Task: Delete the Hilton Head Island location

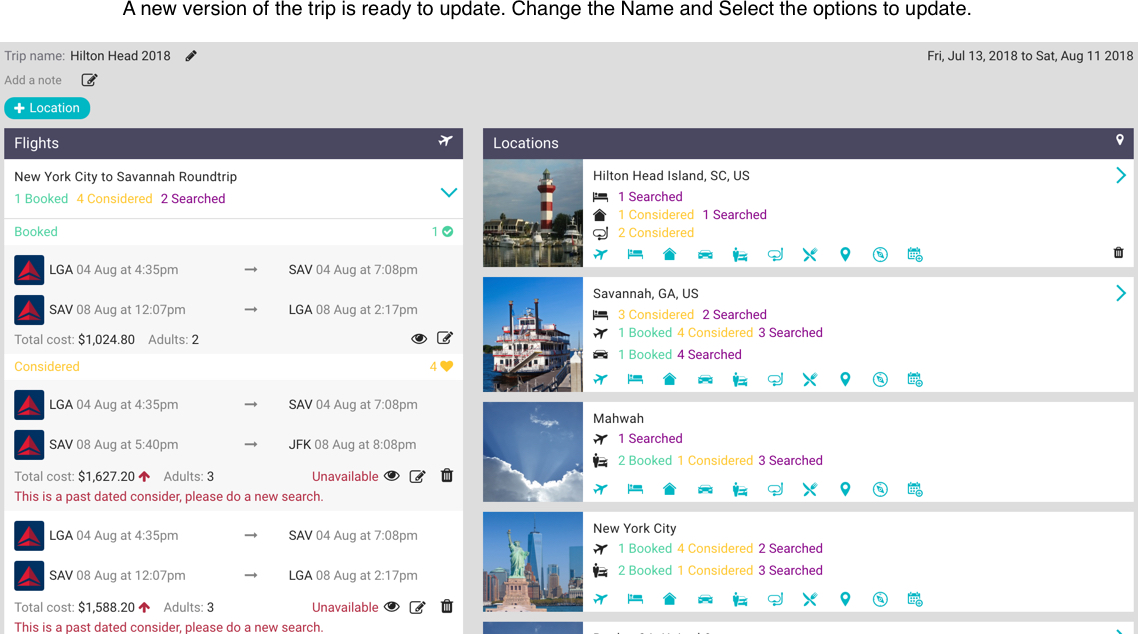Action: [x=1118, y=253]
